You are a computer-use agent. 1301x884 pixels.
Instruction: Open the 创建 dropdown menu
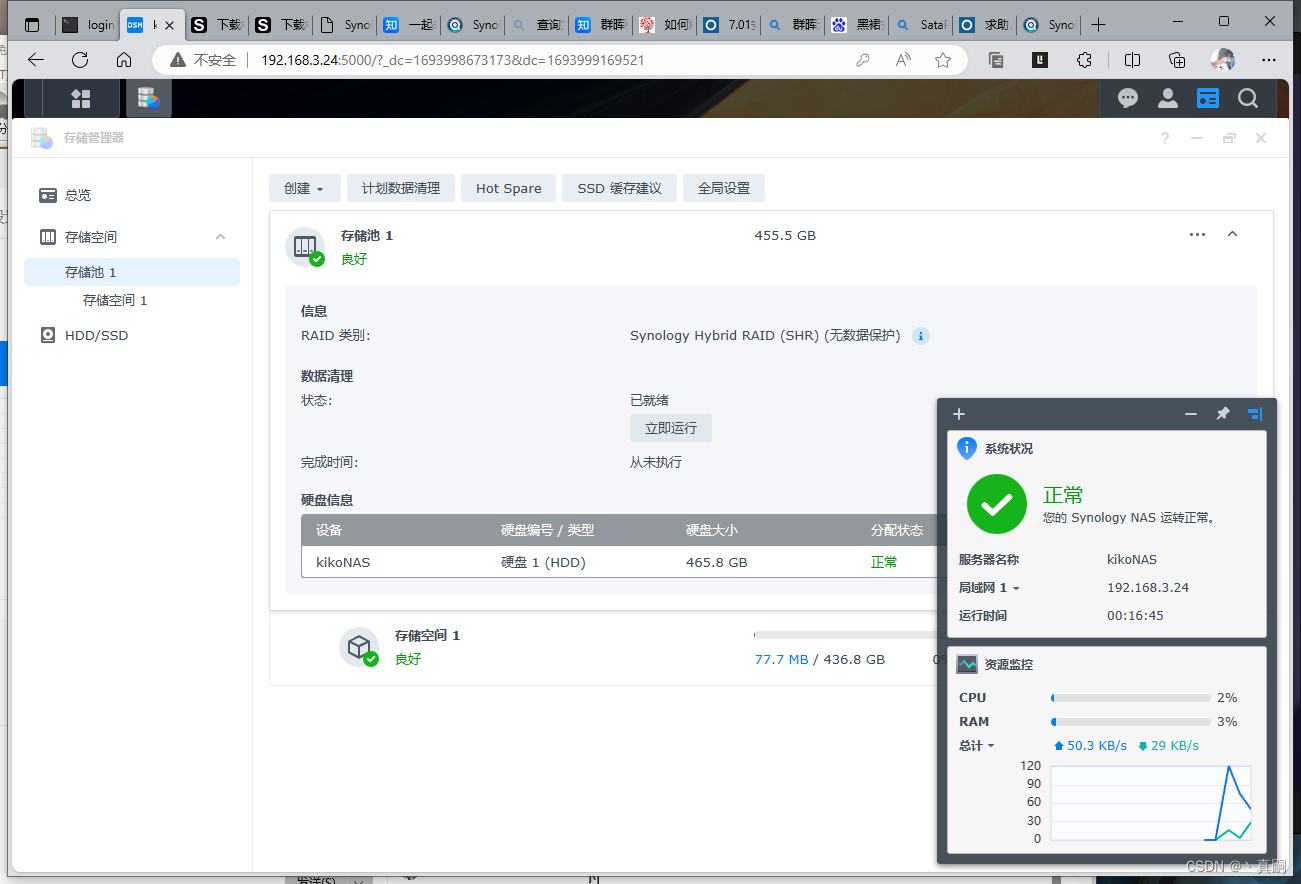304,188
